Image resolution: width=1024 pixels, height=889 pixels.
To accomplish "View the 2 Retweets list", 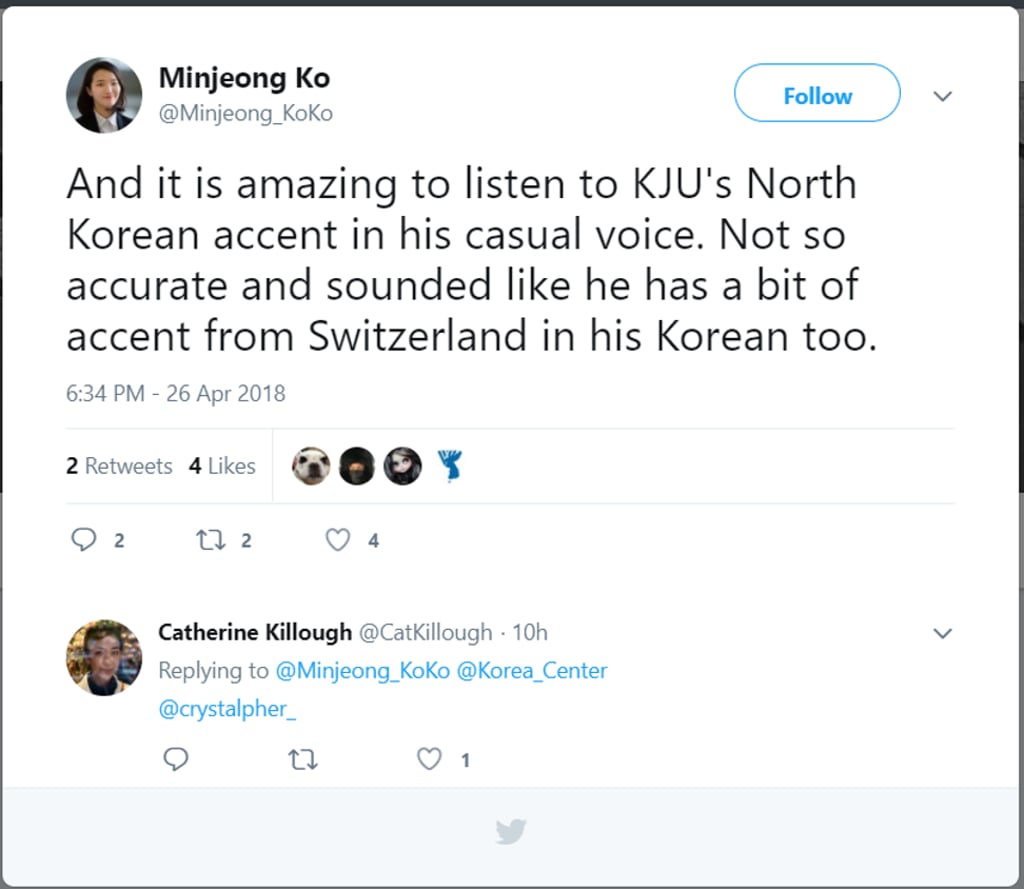I will [x=119, y=466].
